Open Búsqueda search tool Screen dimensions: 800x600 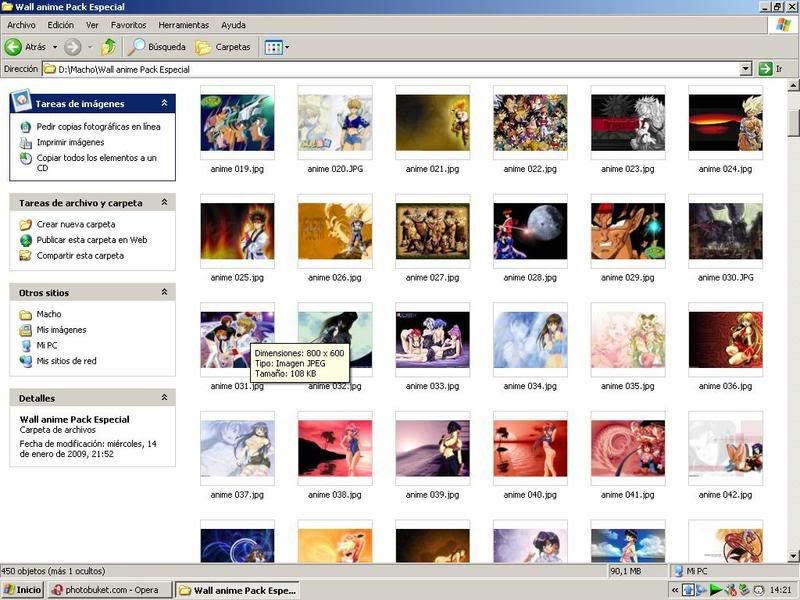pyautogui.click(x=157, y=47)
